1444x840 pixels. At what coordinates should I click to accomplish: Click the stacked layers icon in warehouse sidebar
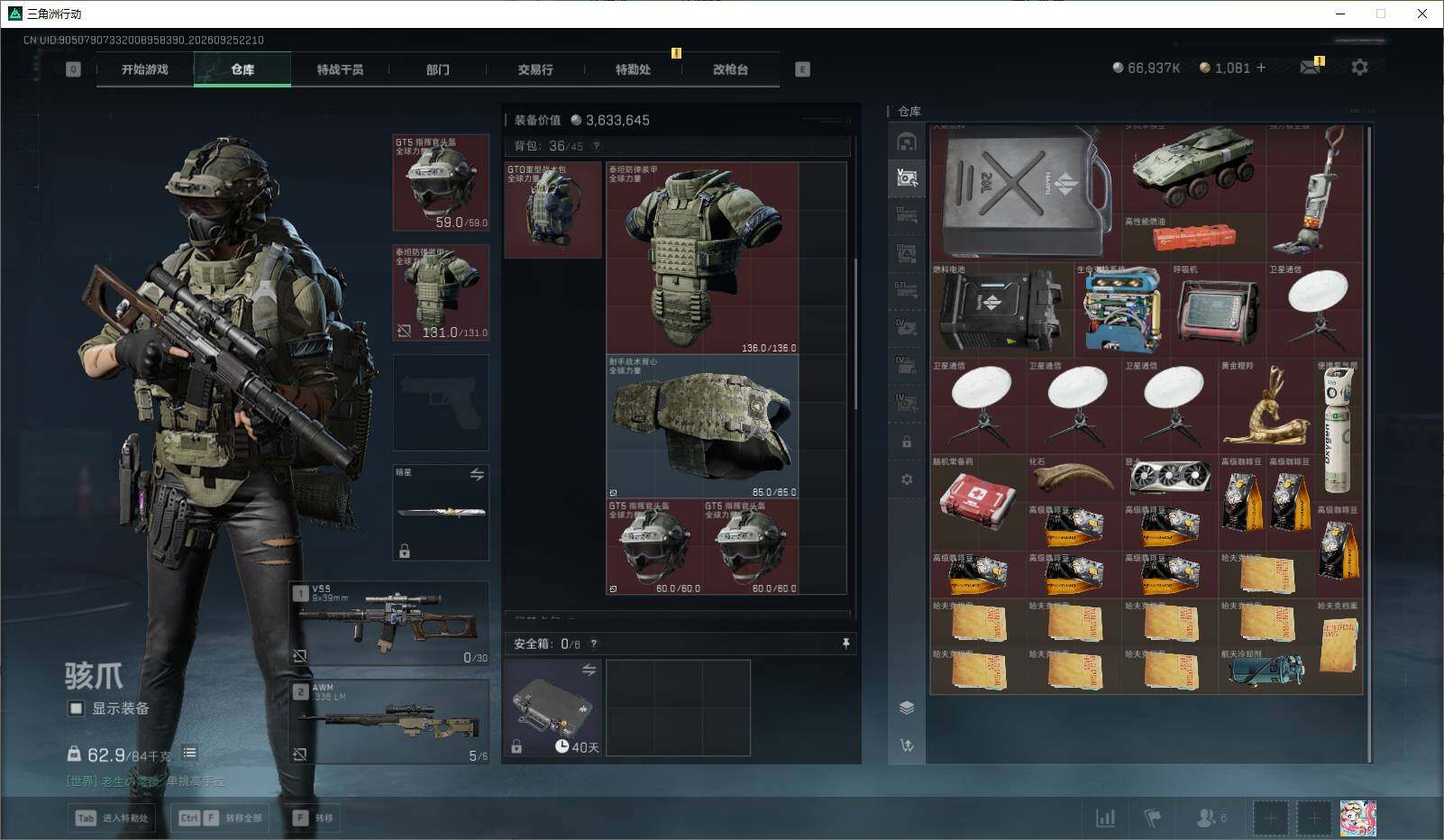(907, 708)
